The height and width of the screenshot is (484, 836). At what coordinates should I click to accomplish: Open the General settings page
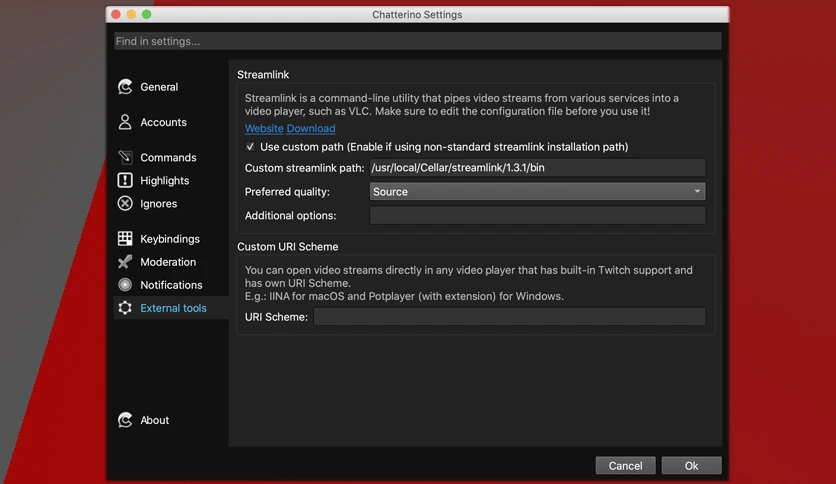coord(159,87)
